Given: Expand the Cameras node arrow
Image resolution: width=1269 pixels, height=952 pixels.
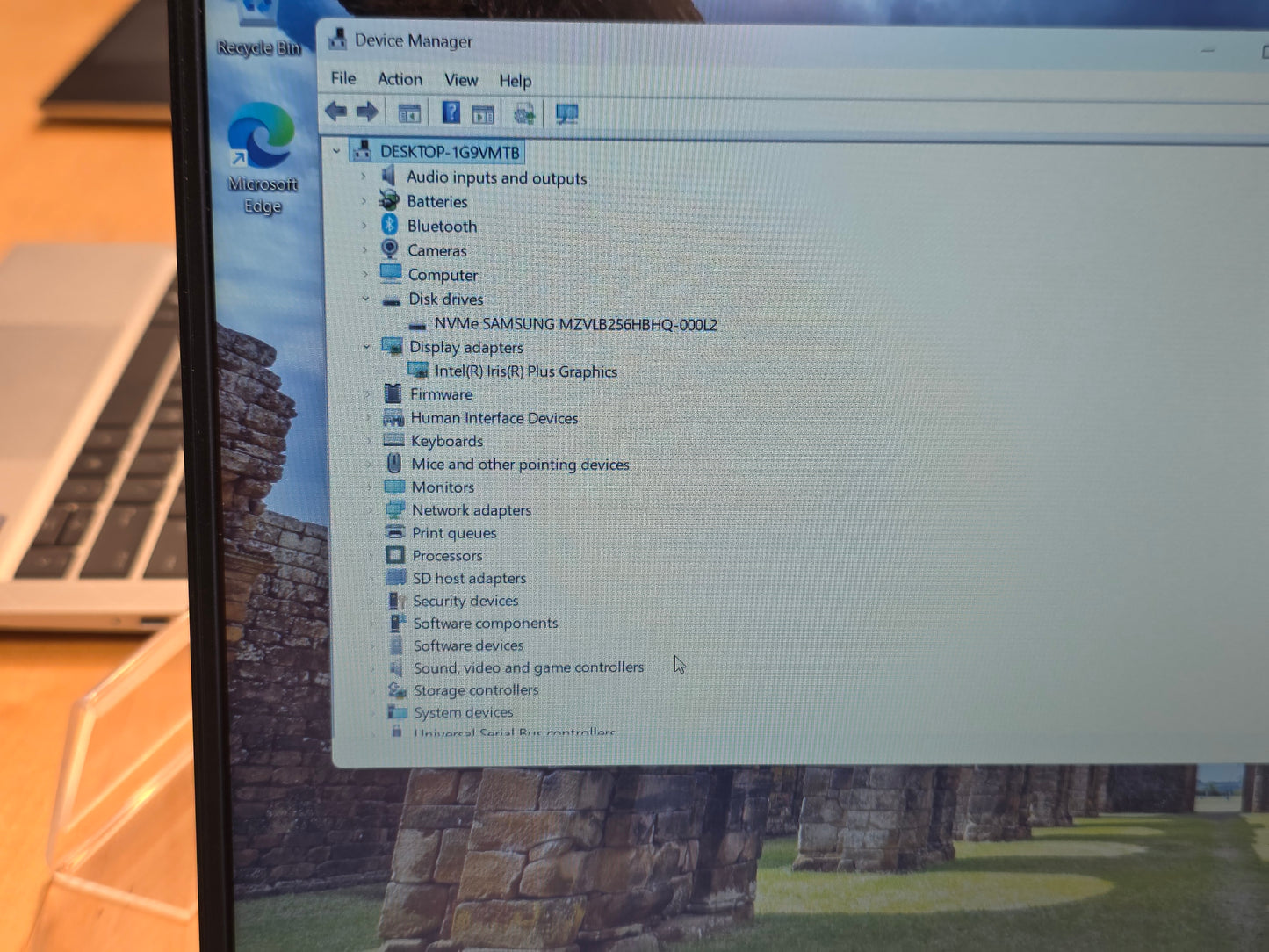Looking at the screenshot, I should [x=364, y=250].
